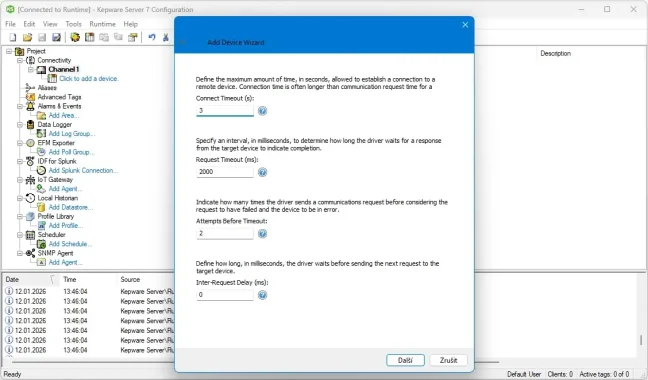Collapse the Connectivity tree node
Image resolution: width=648 pixels, height=380 pixels.
point(20,60)
